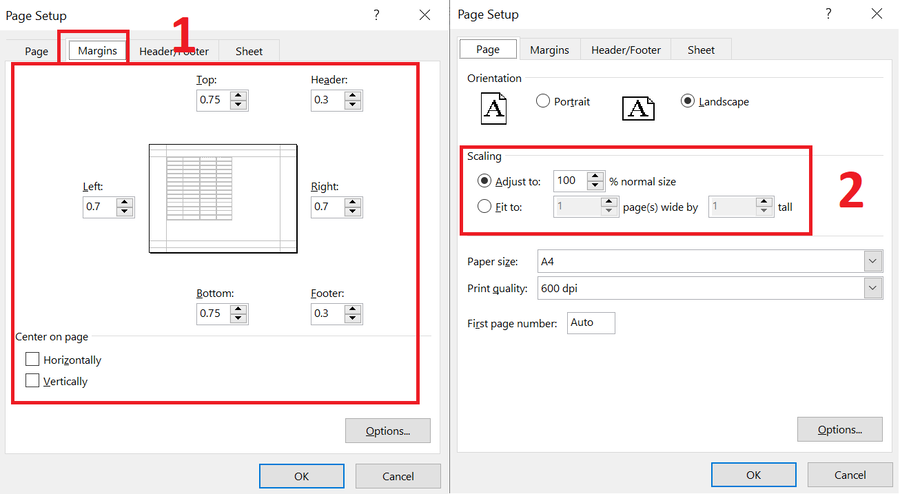Click help question mark in left Page Setup dialog
The image size is (900, 494).
(x=377, y=15)
